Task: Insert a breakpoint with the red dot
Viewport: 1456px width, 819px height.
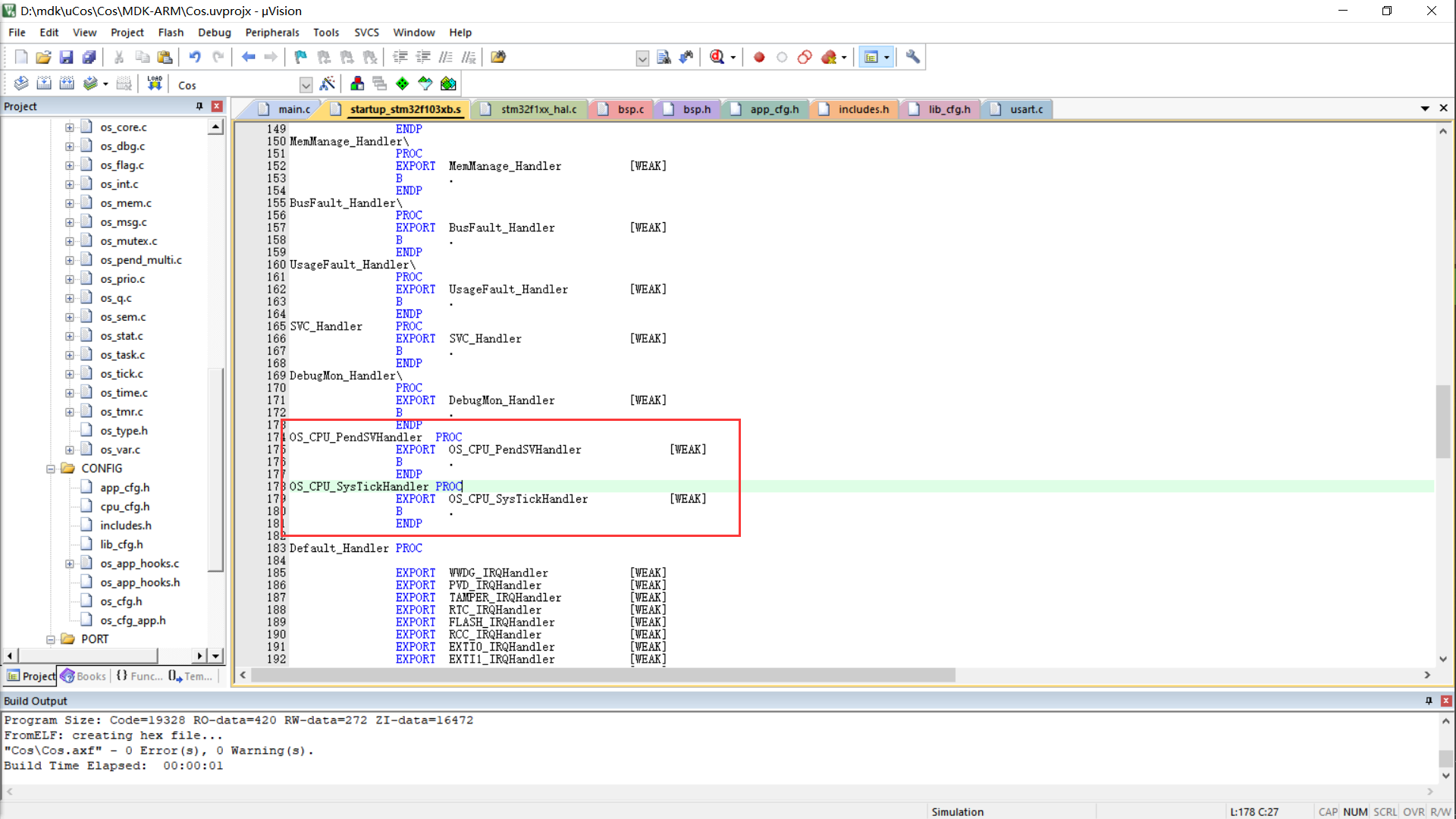Action: coord(759,57)
